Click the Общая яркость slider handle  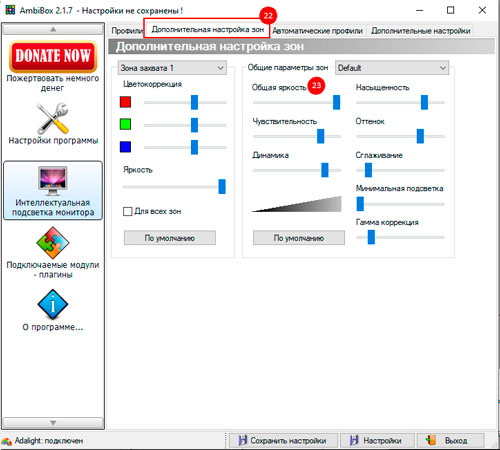337,102
